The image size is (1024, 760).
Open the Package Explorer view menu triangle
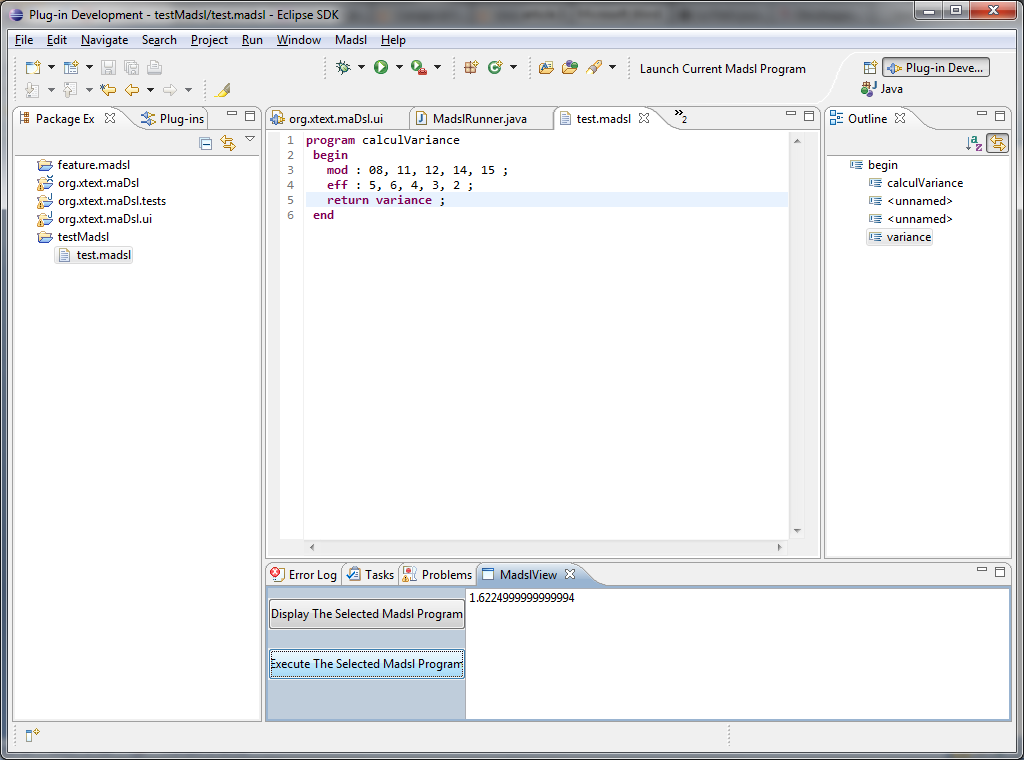pyautogui.click(x=250, y=140)
